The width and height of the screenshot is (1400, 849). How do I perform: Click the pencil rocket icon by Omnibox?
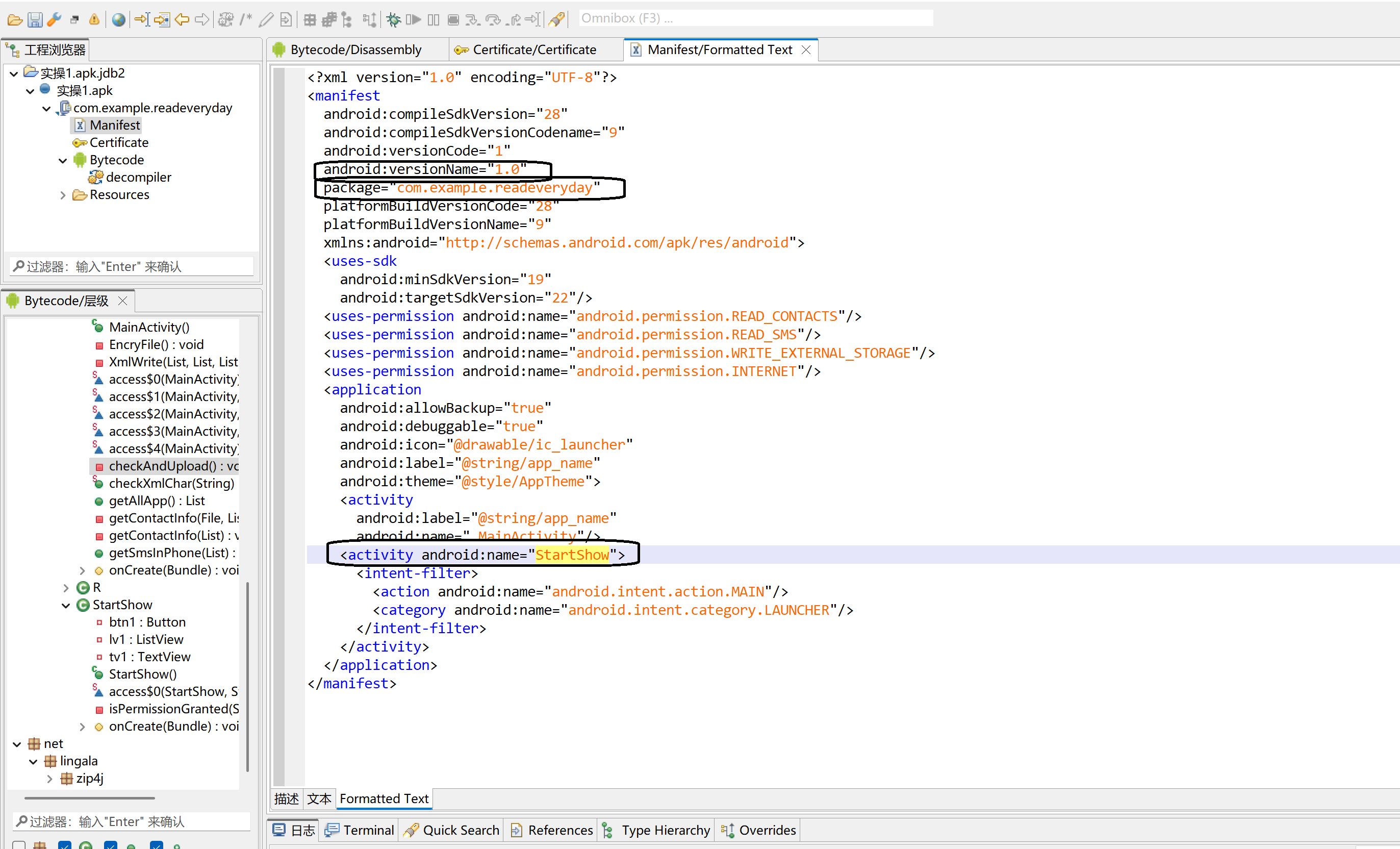click(x=557, y=20)
